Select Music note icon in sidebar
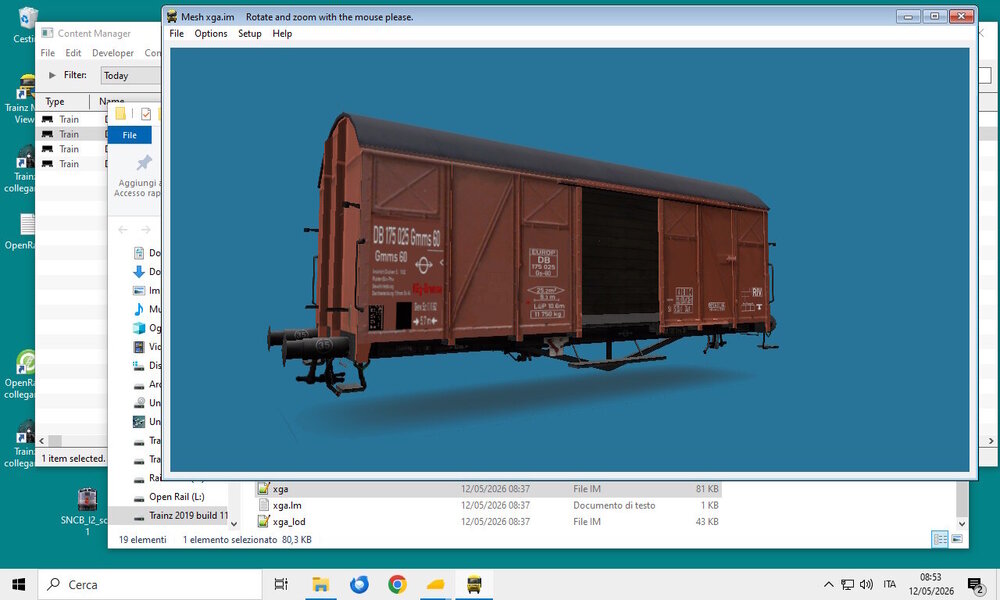 coord(138,309)
